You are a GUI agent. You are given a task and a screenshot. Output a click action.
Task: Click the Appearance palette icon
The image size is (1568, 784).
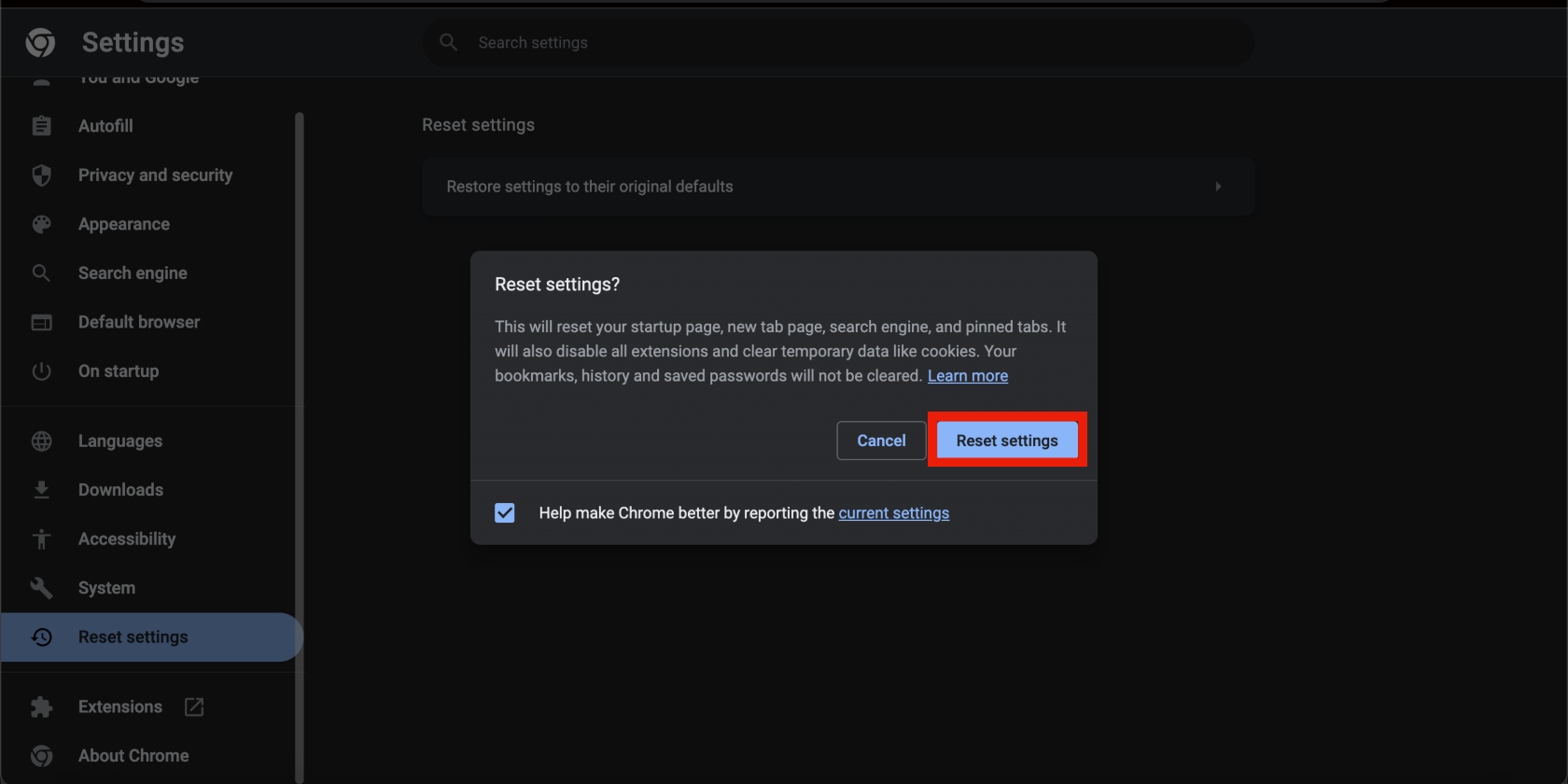[x=41, y=224]
